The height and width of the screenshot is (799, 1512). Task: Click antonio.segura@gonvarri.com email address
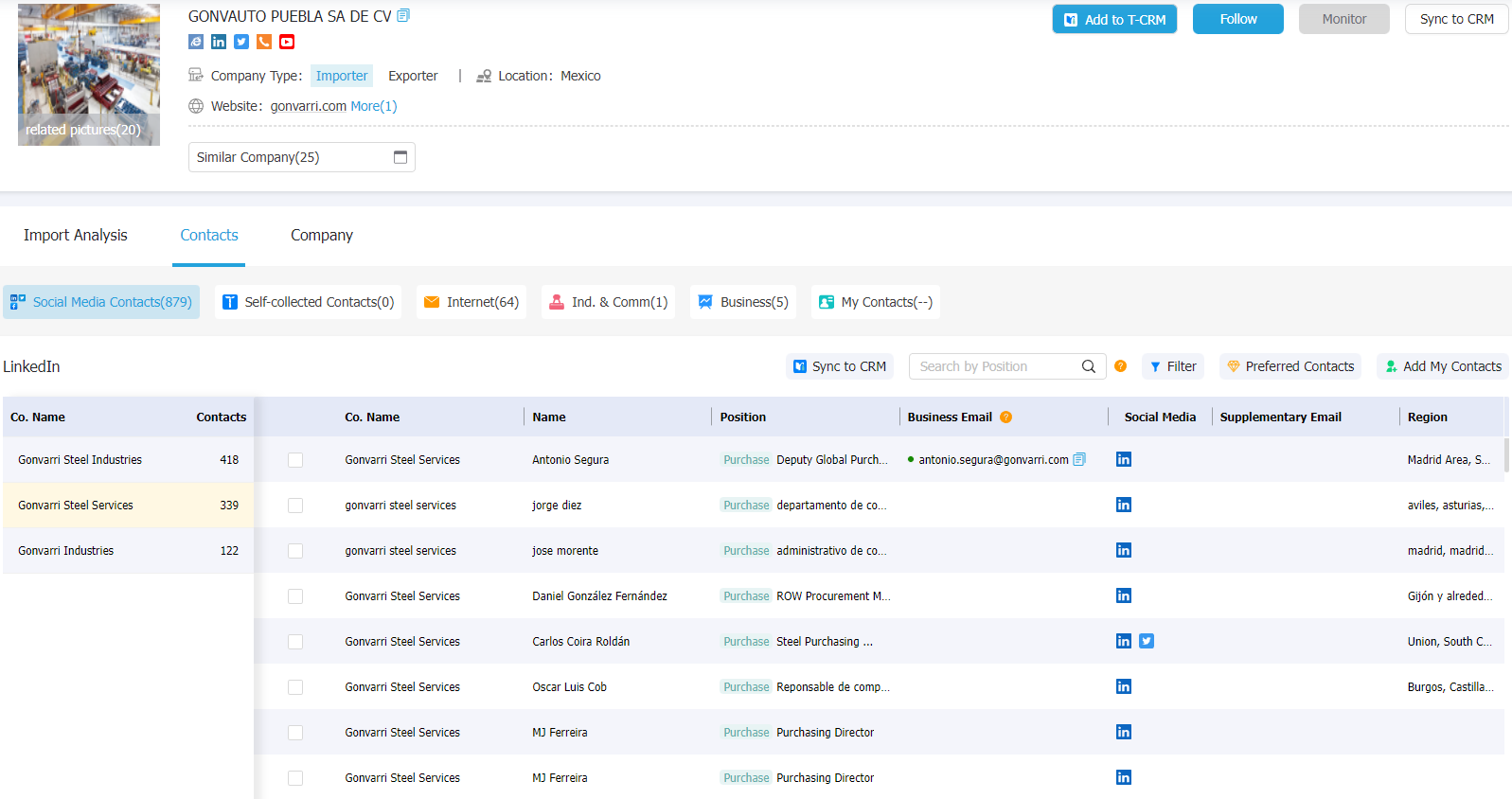pos(993,459)
